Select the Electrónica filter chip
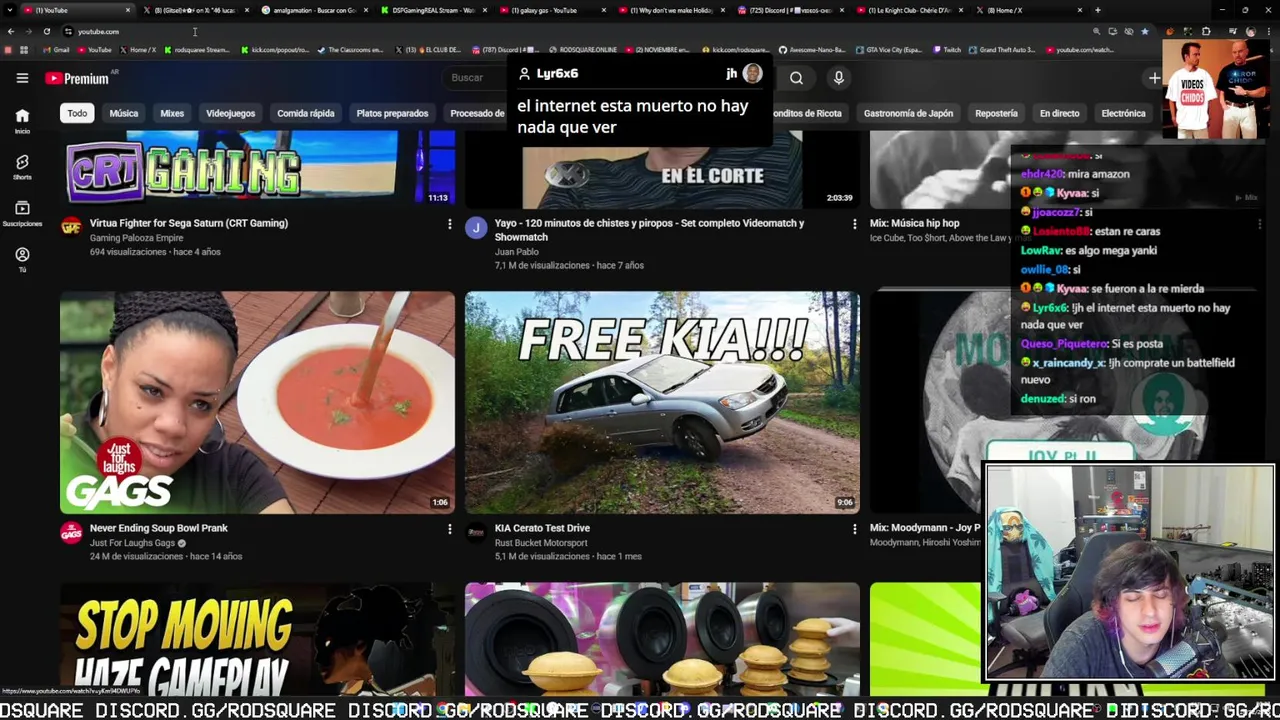 coord(1123,113)
